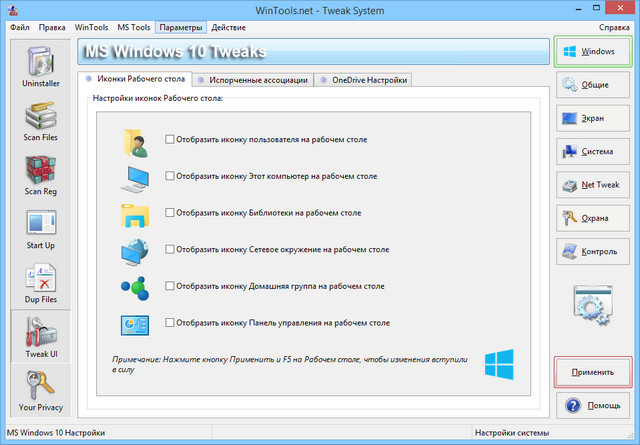Open the MS Tools menu

click(134, 27)
